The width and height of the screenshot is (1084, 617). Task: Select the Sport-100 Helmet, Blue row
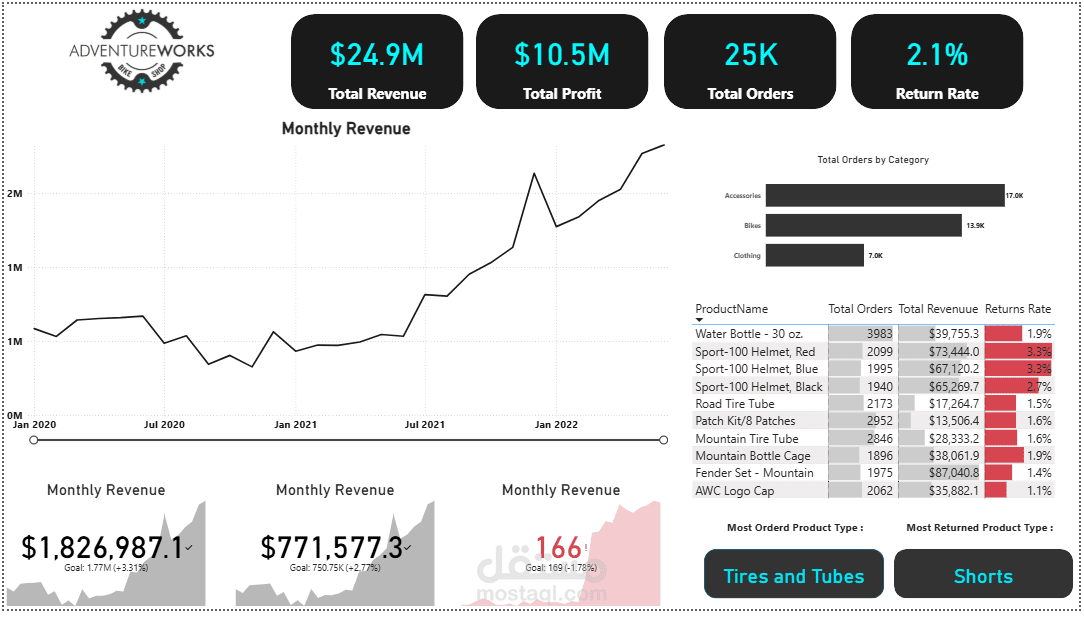(x=873, y=369)
